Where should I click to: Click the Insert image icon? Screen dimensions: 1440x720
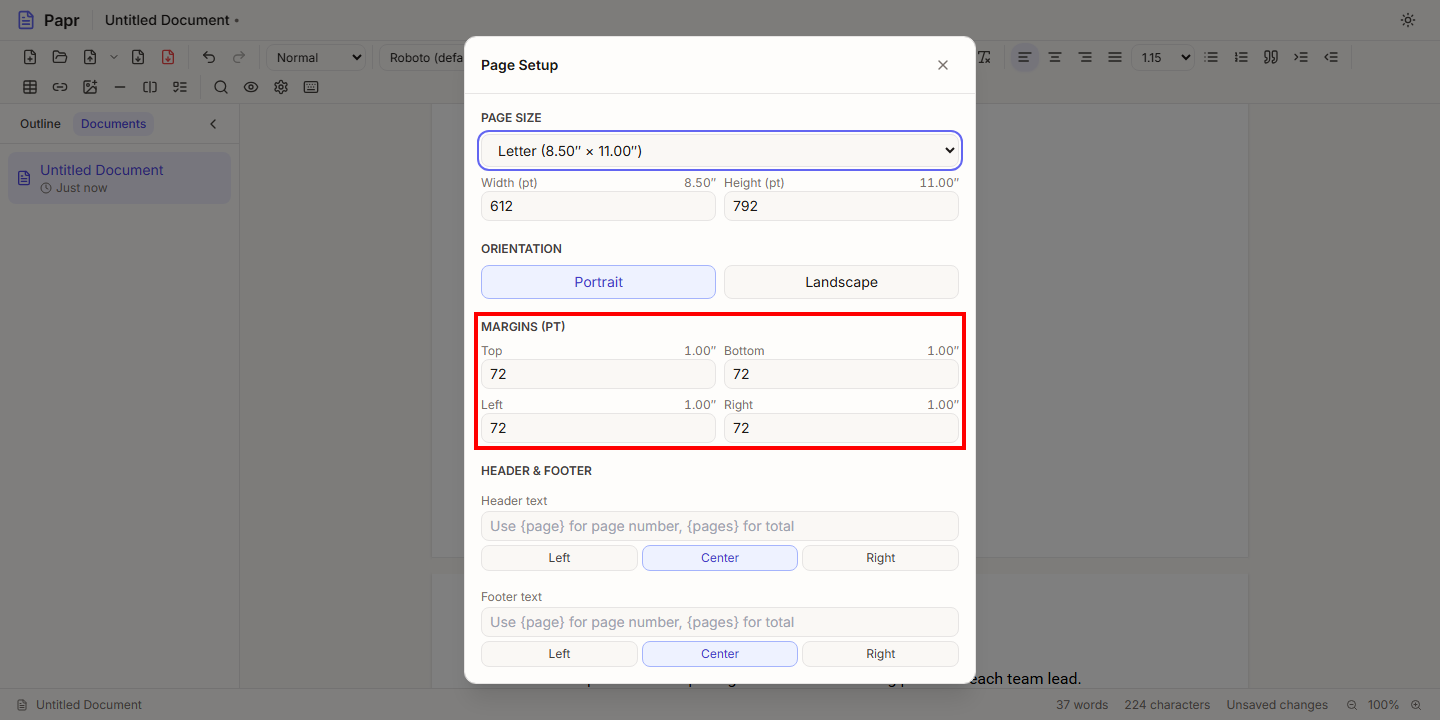90,87
